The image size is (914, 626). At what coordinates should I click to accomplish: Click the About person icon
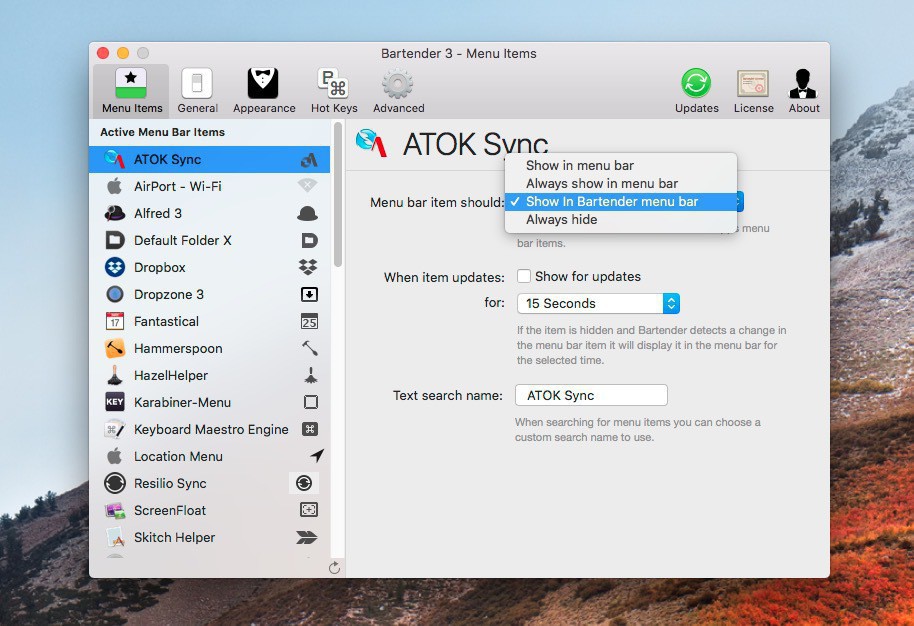point(804,84)
